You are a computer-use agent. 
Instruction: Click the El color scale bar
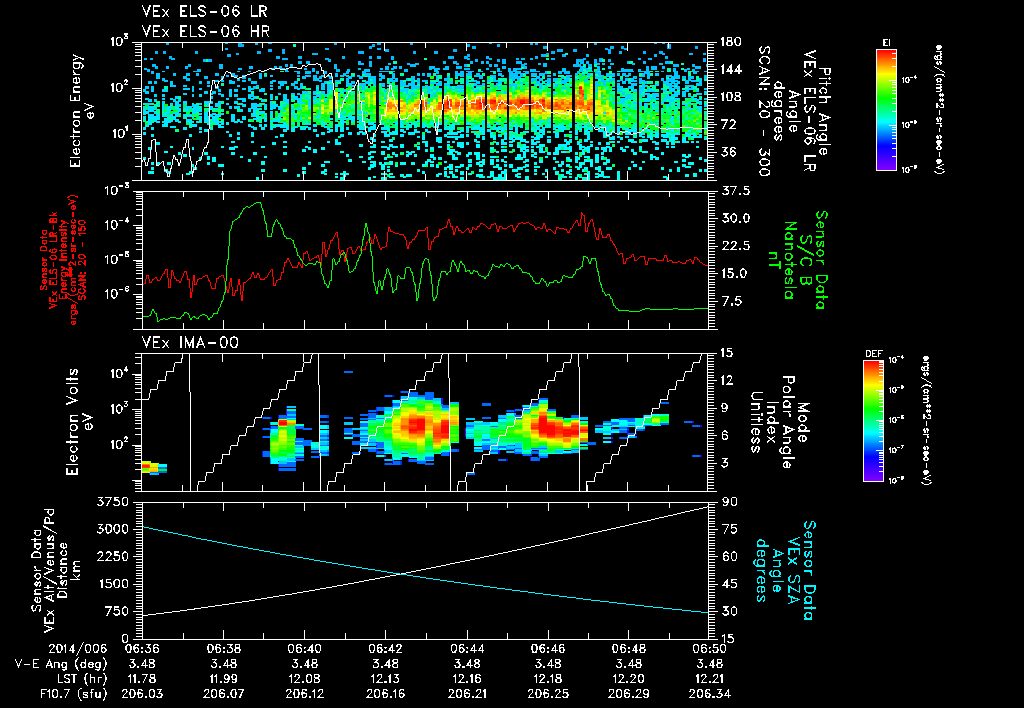(886, 109)
